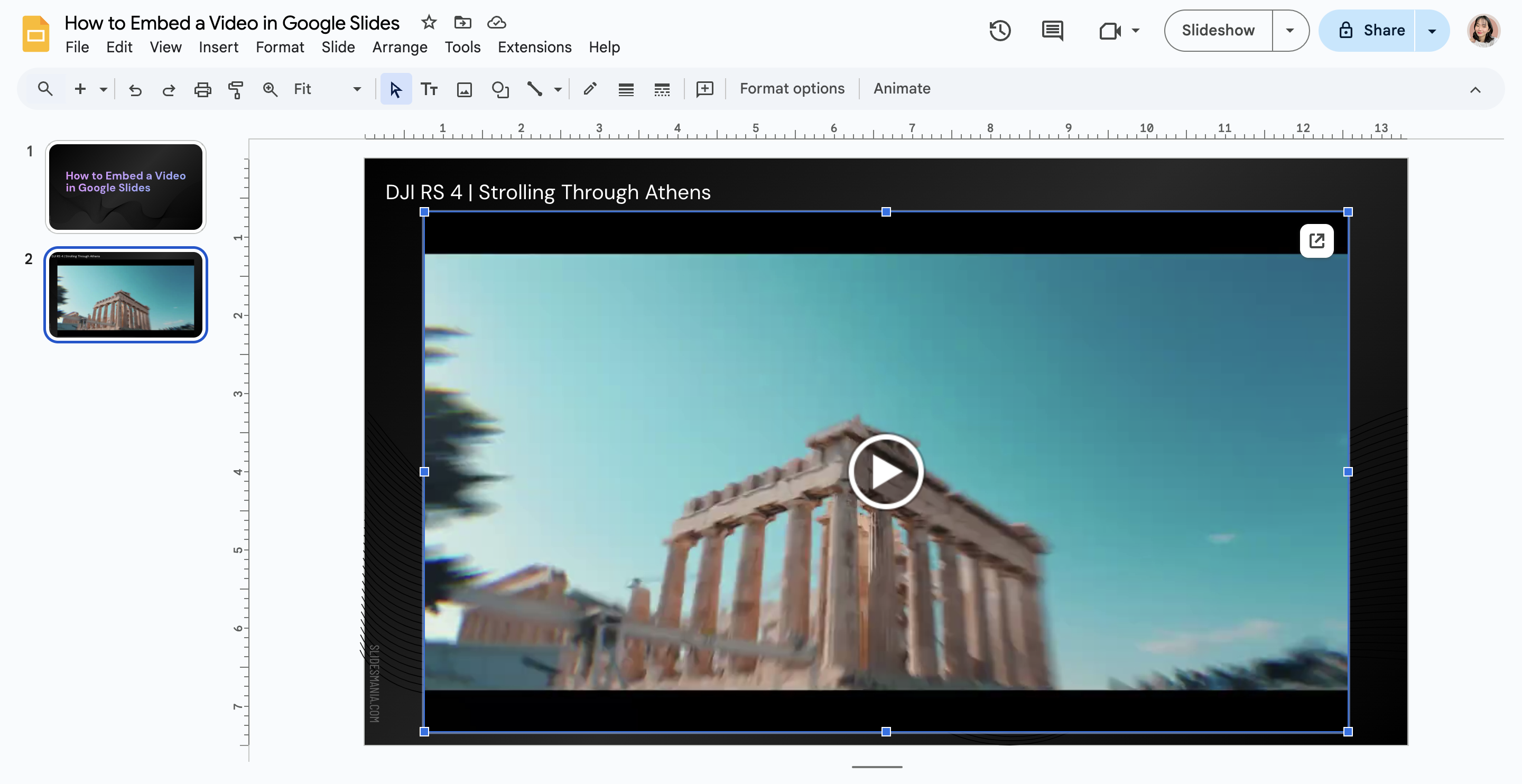This screenshot has width=1522, height=784.
Task: Open video source in new window icon
Action: [1316, 240]
